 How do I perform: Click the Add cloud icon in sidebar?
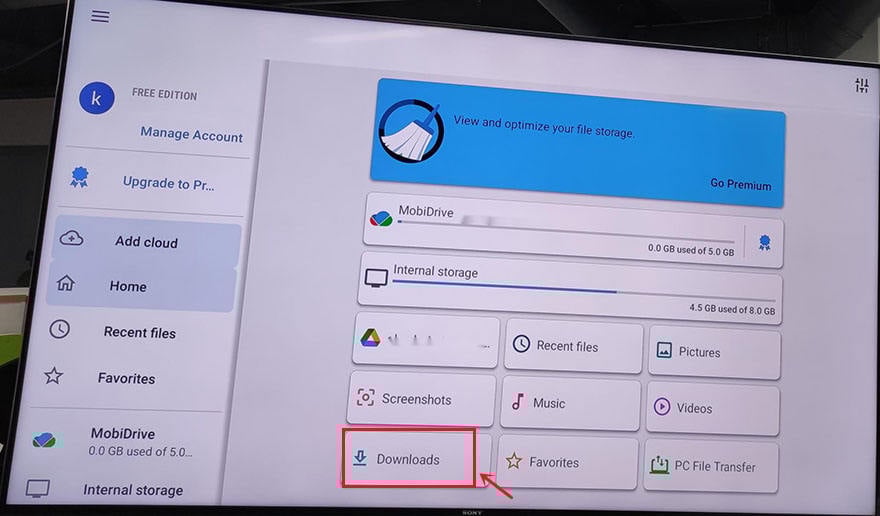pos(72,240)
